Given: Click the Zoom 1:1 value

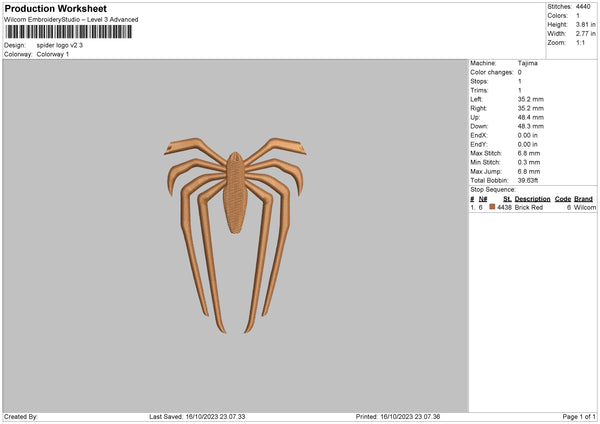Looking at the screenshot, I should point(580,42).
